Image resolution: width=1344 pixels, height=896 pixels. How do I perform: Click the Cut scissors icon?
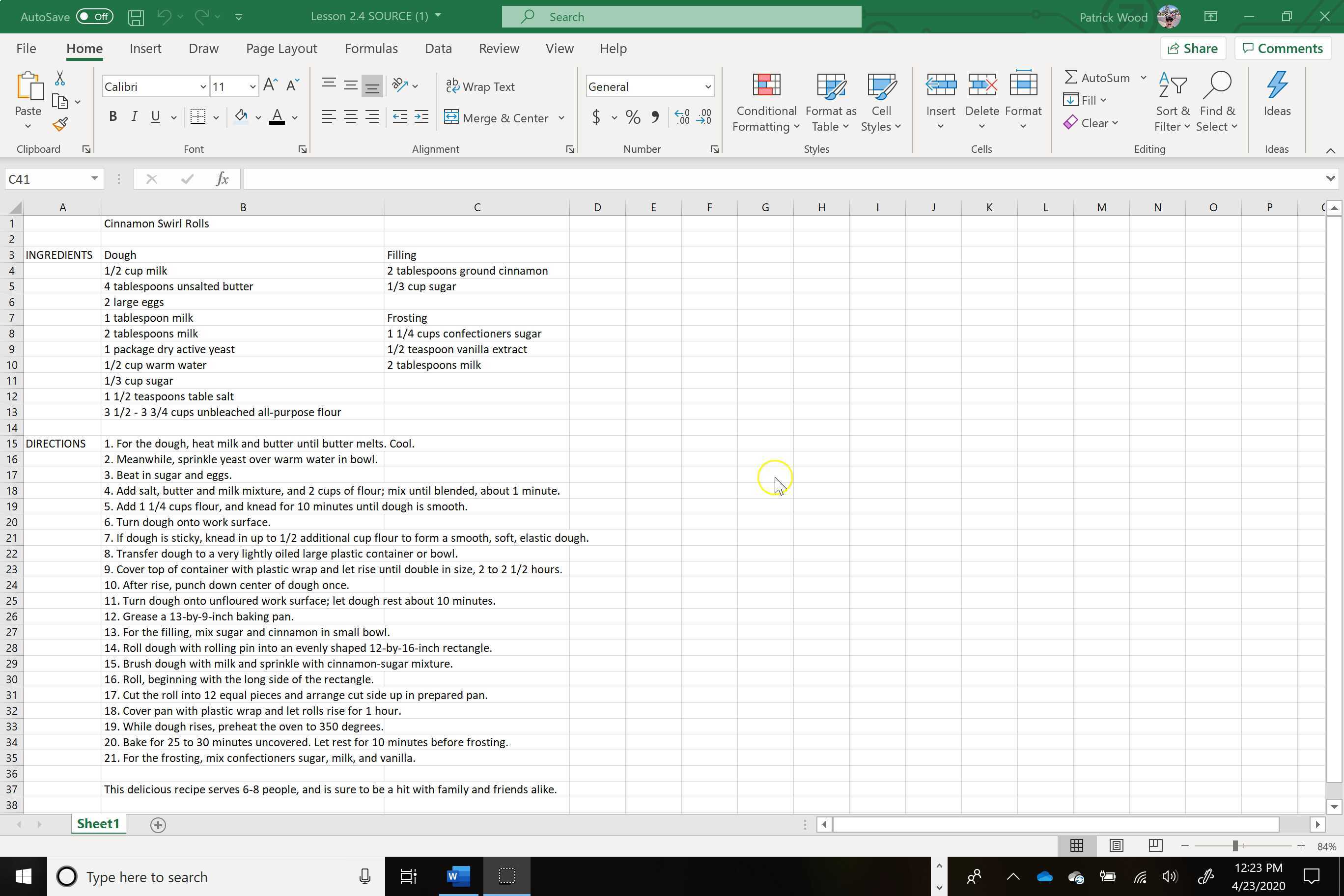59,78
